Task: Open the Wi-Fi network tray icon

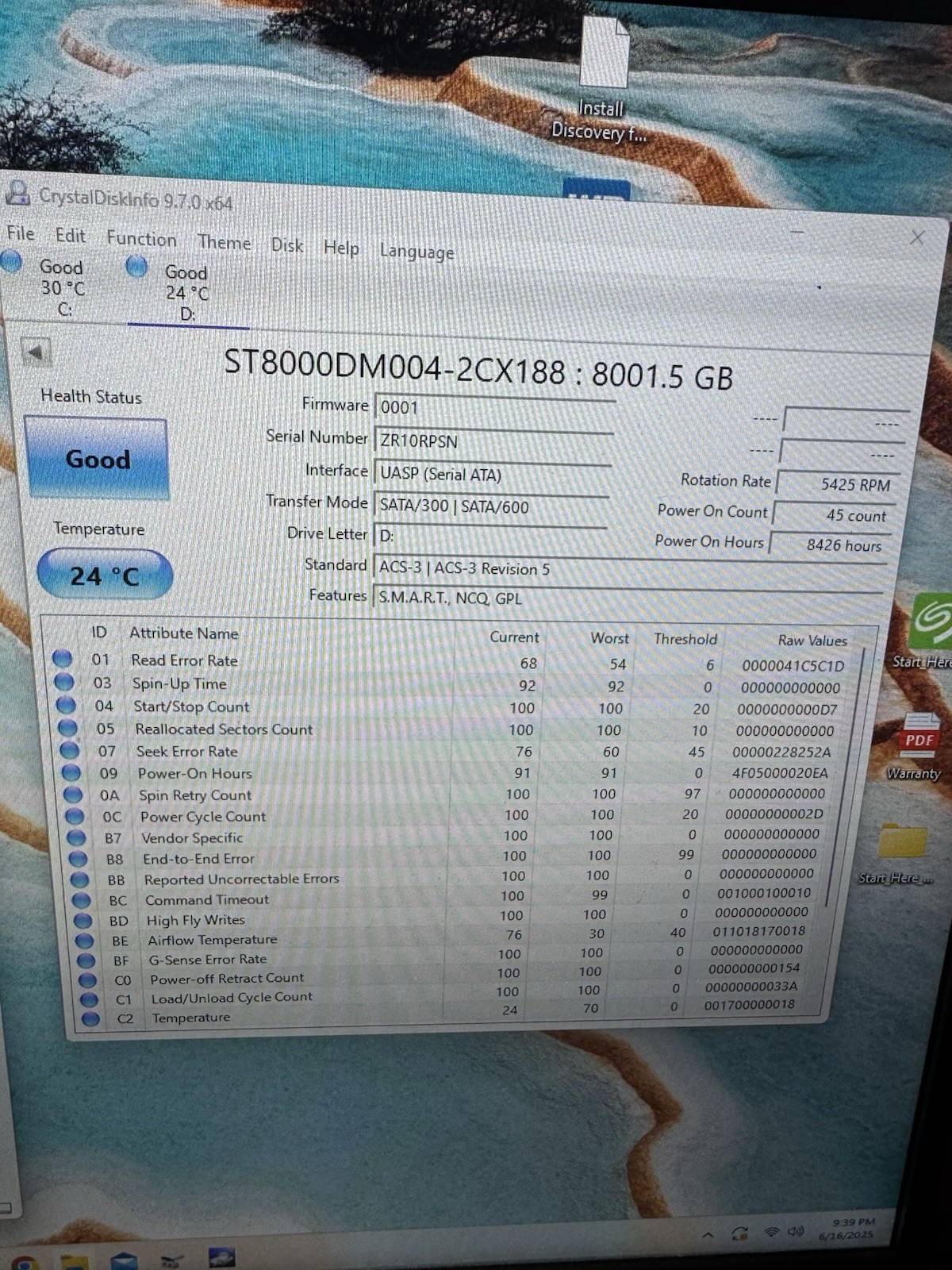Action: 771,1232
